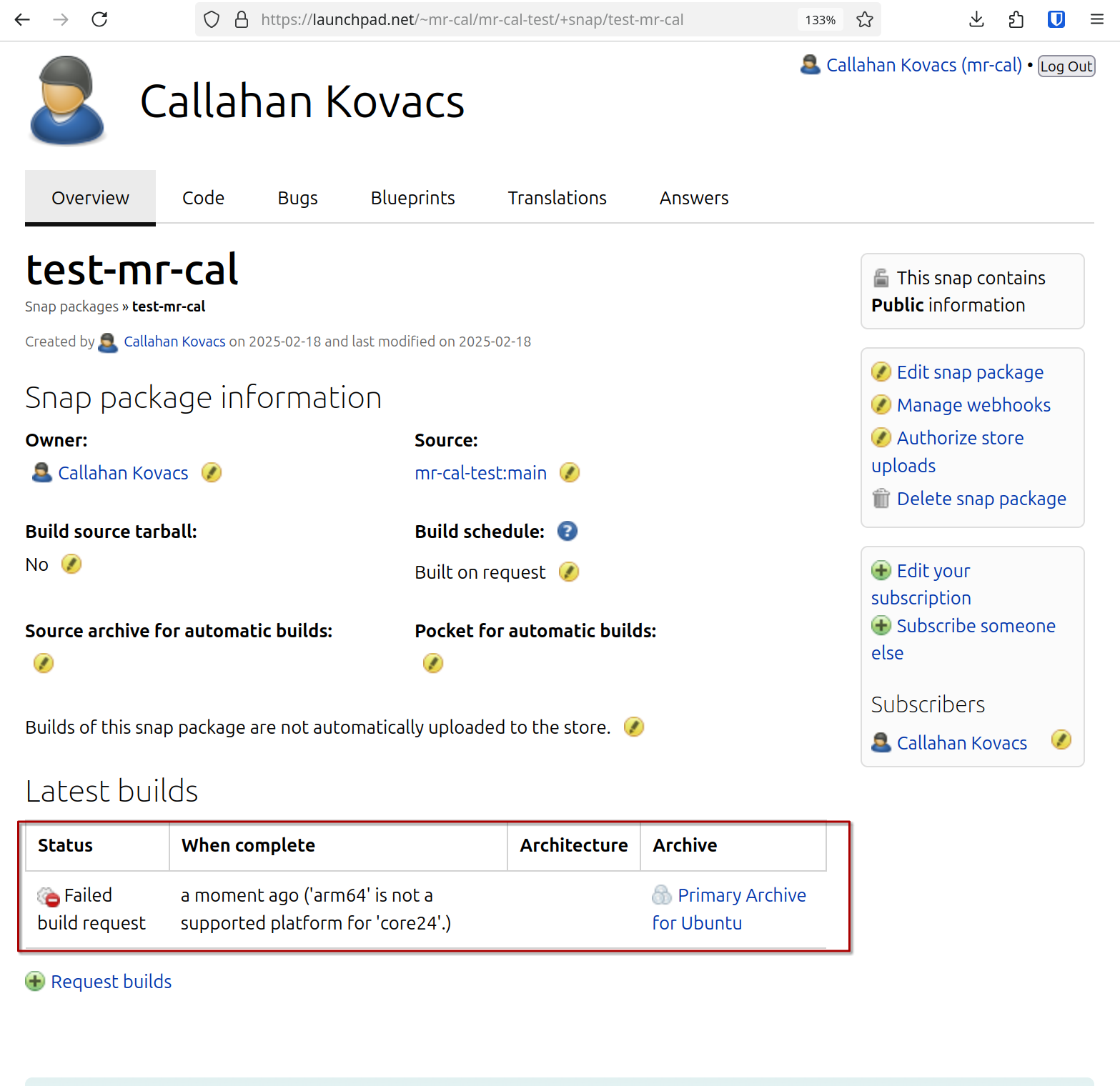Open the Delete snap package link
The width and height of the screenshot is (1120, 1086).
tap(981, 499)
